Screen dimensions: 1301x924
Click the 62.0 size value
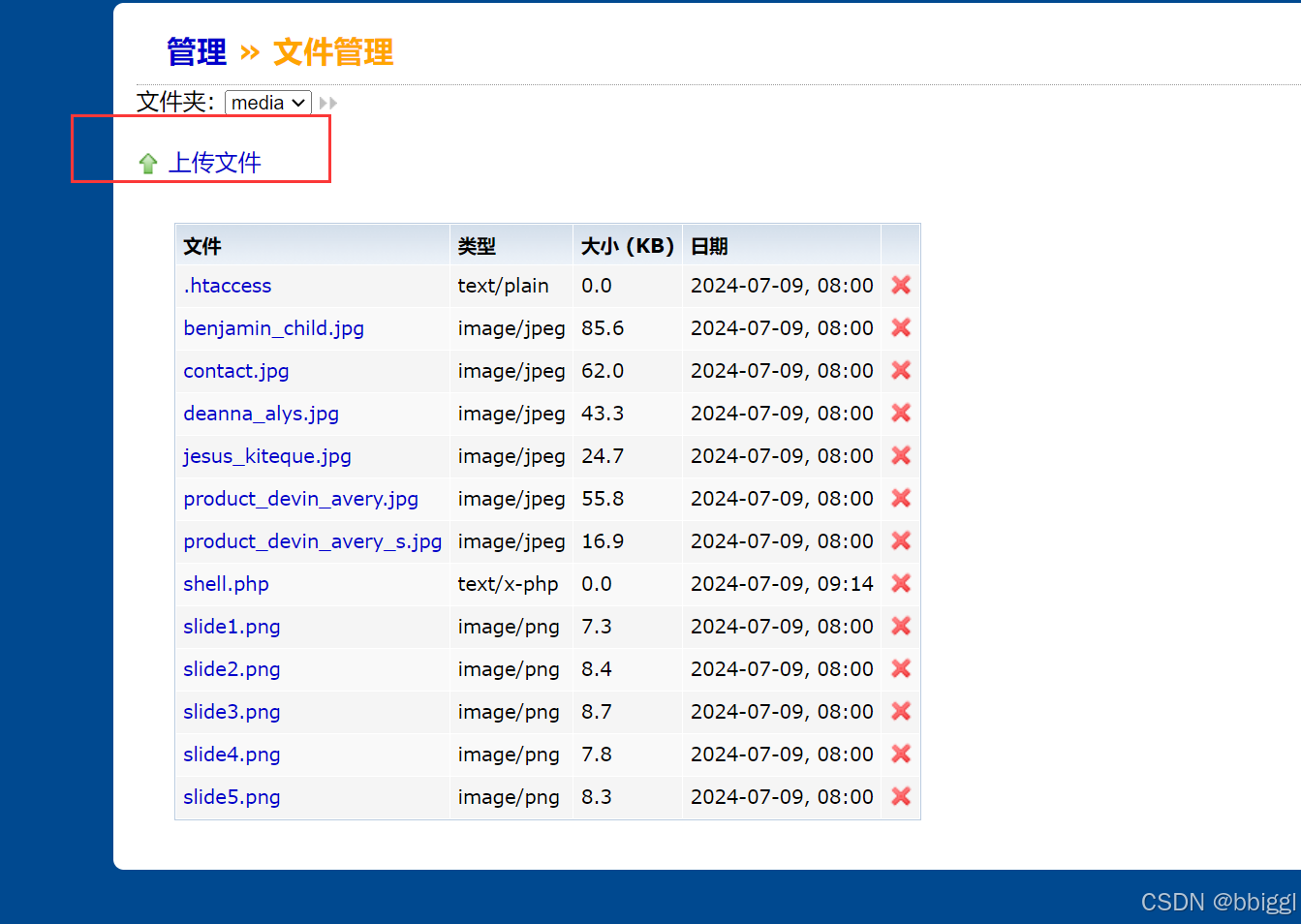[x=603, y=371]
